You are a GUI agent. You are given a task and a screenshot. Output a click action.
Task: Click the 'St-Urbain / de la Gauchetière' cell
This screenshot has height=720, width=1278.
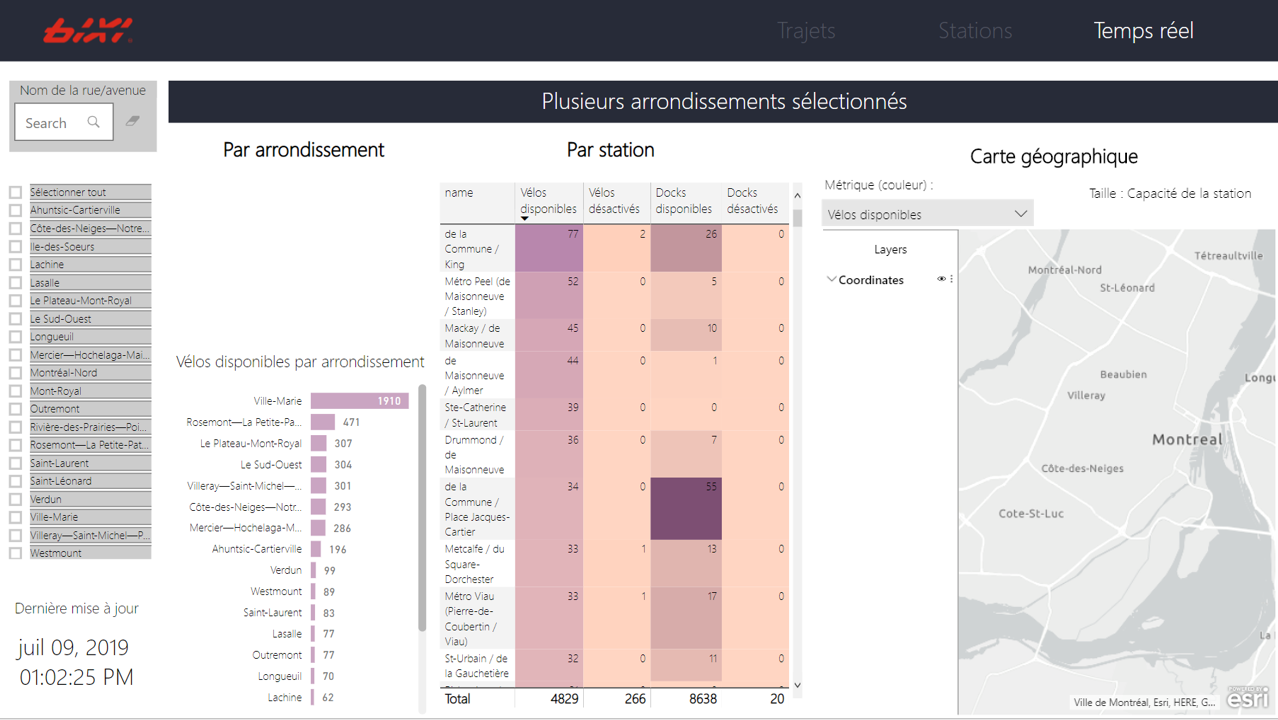click(x=478, y=666)
